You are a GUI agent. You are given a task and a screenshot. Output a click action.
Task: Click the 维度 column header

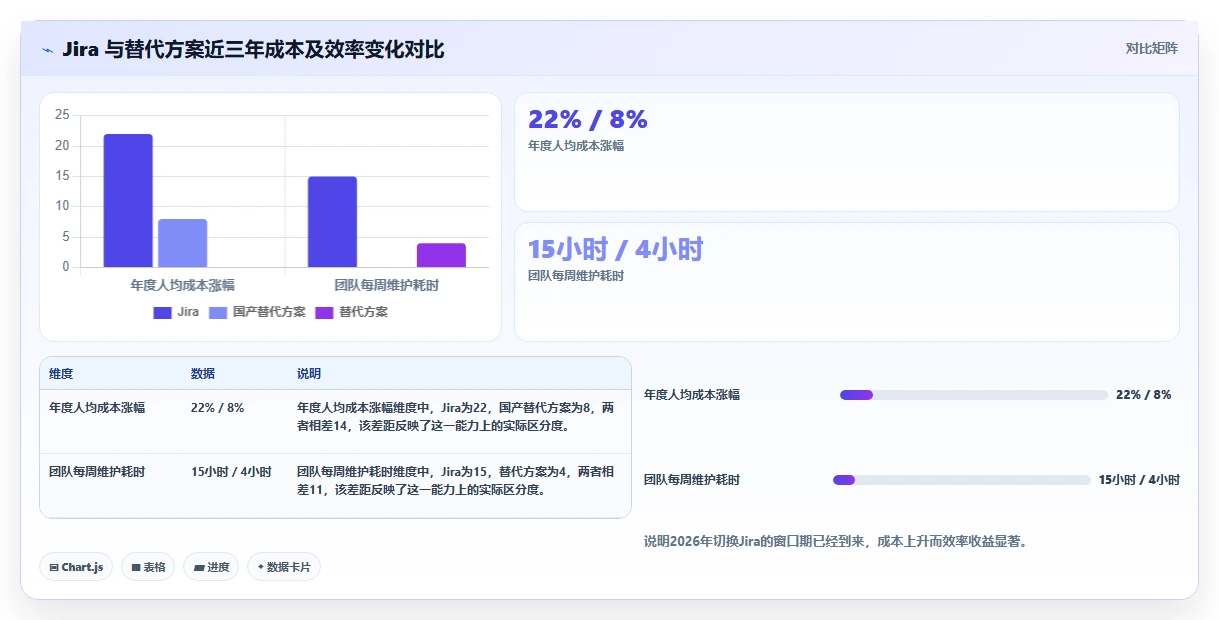pos(61,374)
